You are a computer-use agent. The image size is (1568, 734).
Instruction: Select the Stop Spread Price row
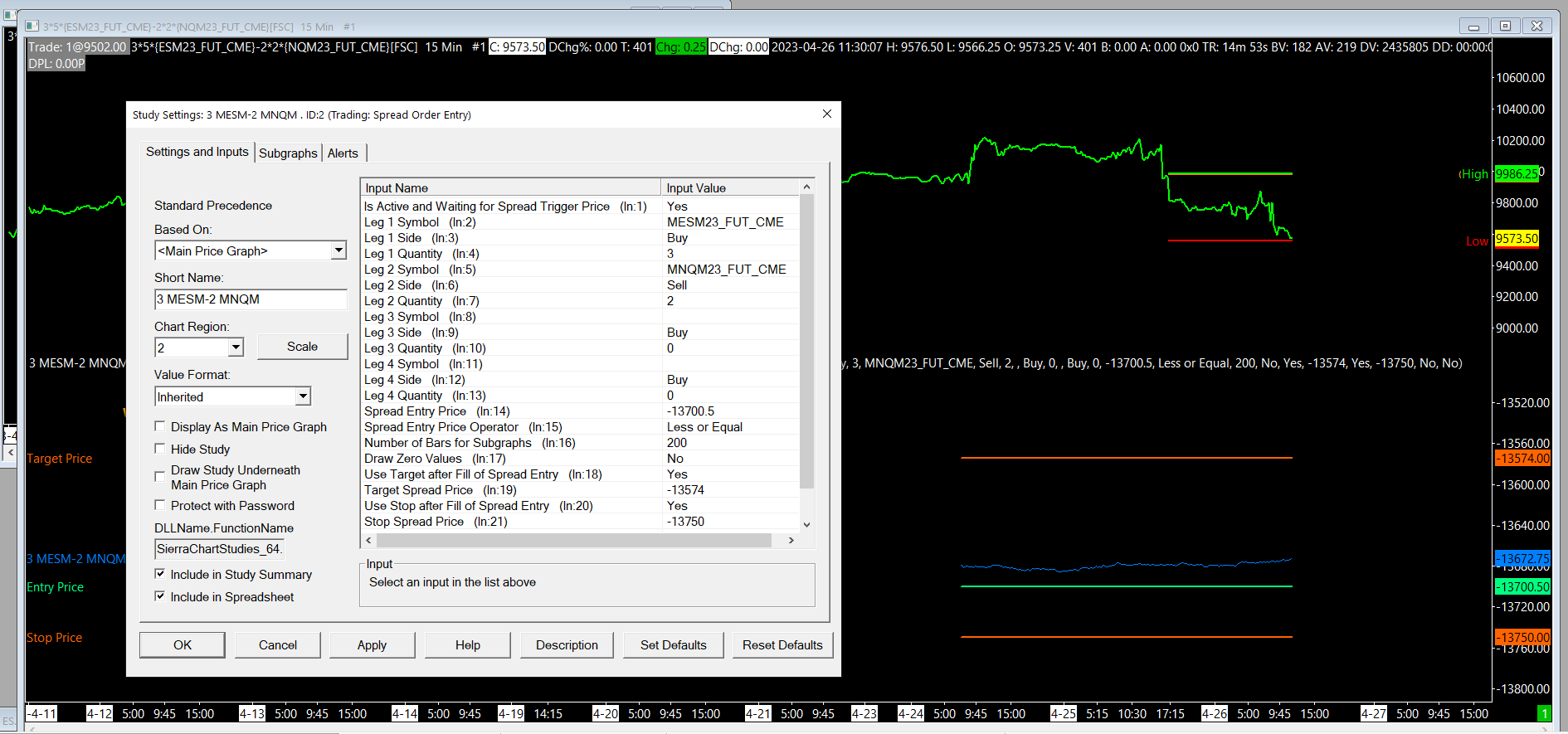click(x=581, y=522)
